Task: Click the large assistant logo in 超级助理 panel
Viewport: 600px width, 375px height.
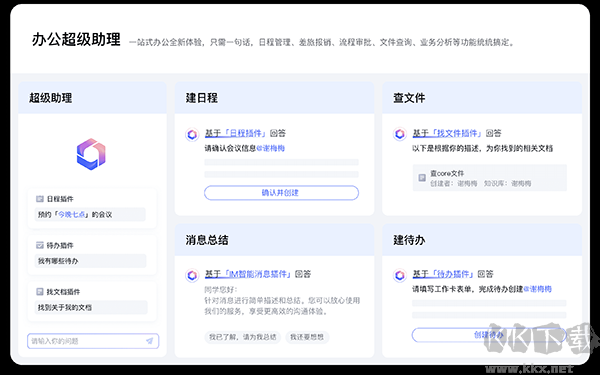Action: (x=91, y=154)
